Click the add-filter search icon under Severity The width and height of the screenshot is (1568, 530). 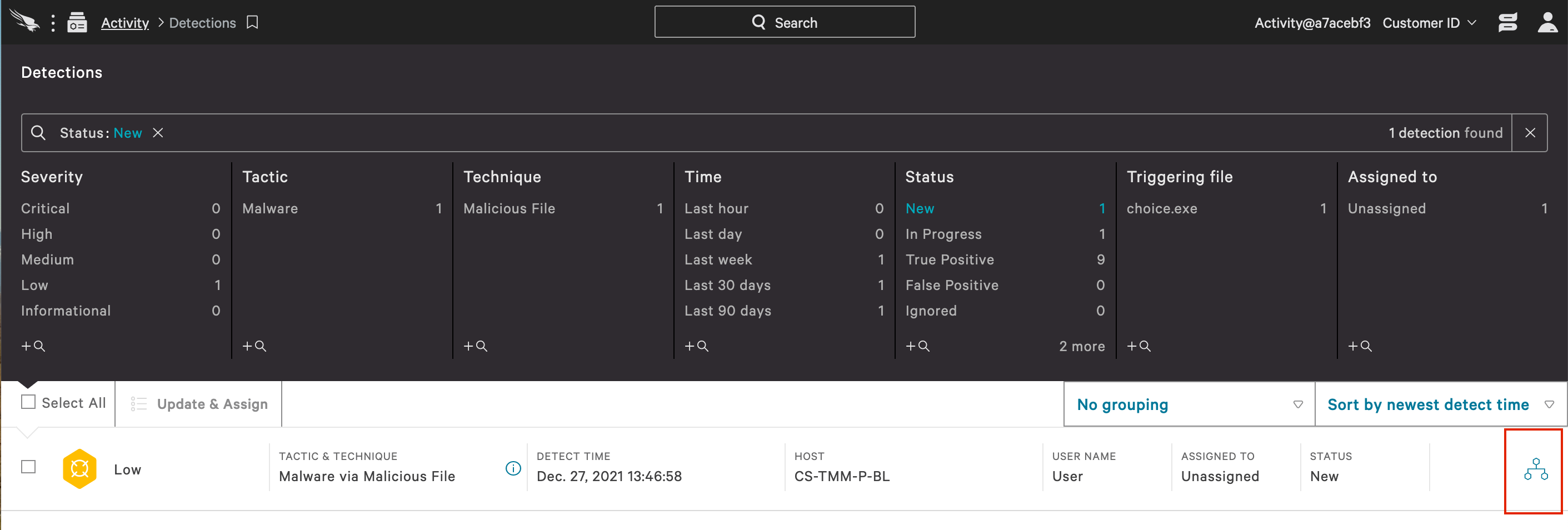(x=33, y=346)
